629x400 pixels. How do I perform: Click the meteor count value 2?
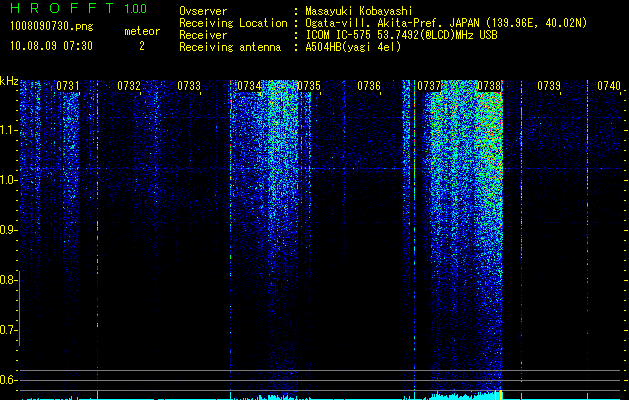tap(142, 46)
